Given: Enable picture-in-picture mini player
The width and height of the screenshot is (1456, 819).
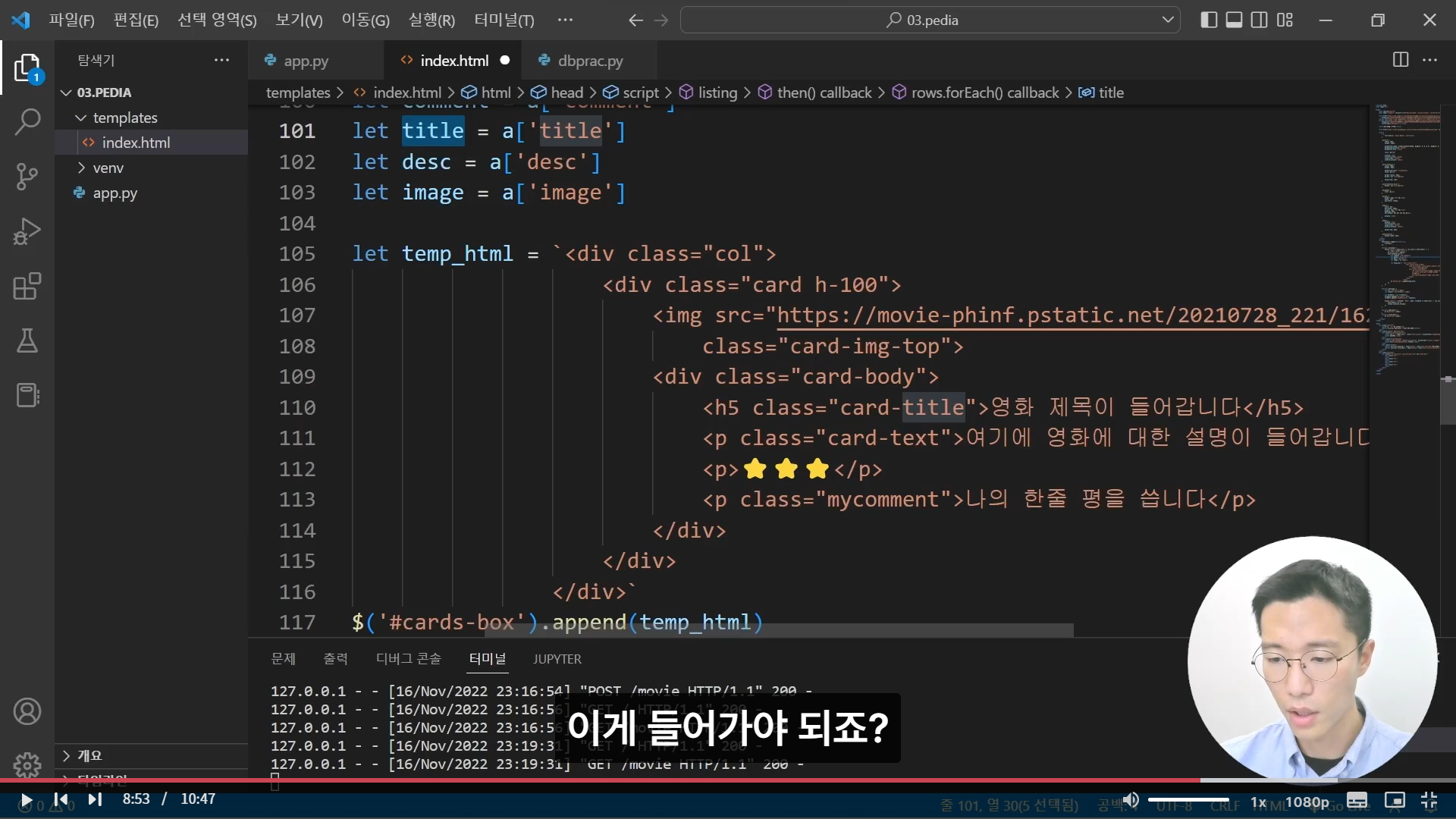Looking at the screenshot, I should 1395,801.
